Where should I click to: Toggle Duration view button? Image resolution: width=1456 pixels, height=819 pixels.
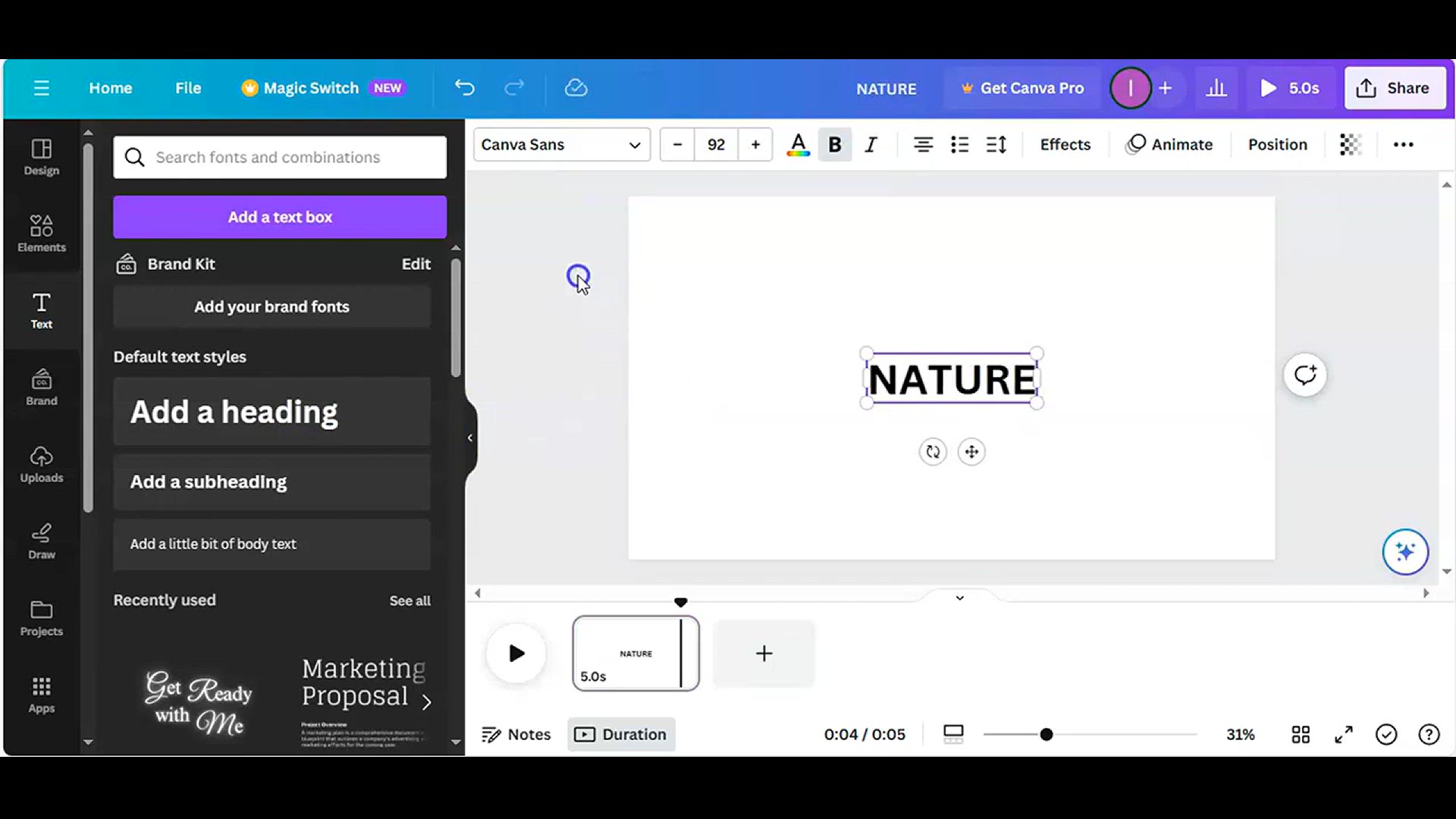621,734
